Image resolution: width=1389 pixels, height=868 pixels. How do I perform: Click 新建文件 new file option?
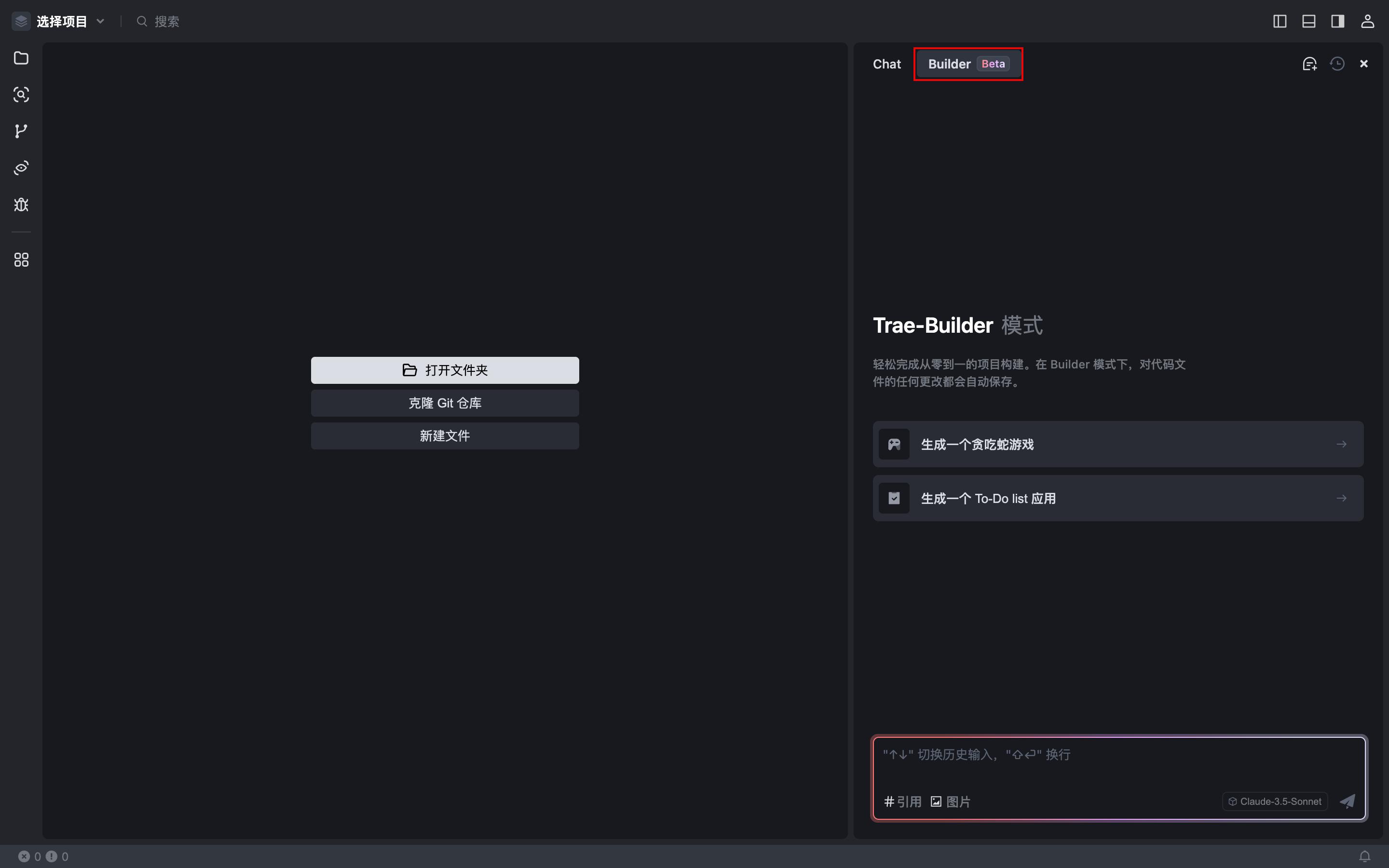[x=445, y=435]
